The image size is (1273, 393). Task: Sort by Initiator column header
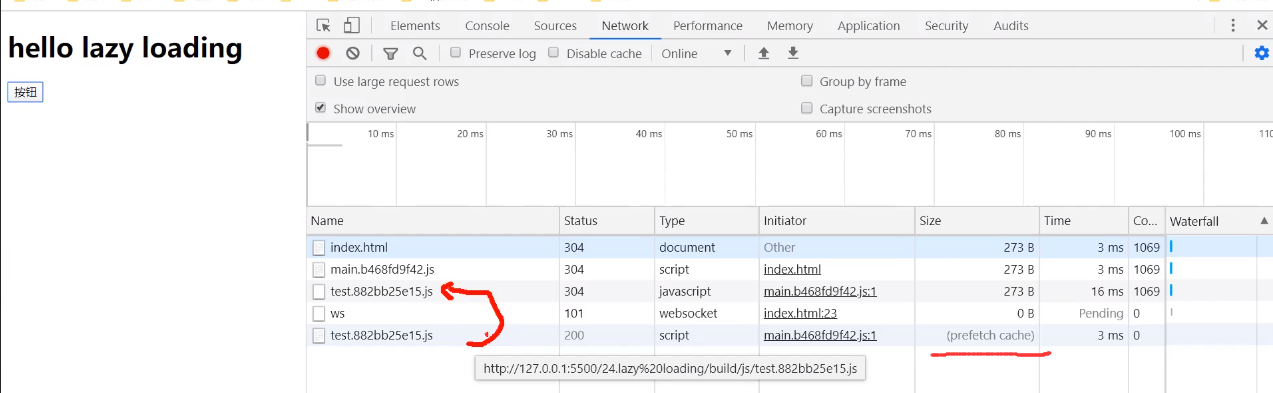[837, 221]
